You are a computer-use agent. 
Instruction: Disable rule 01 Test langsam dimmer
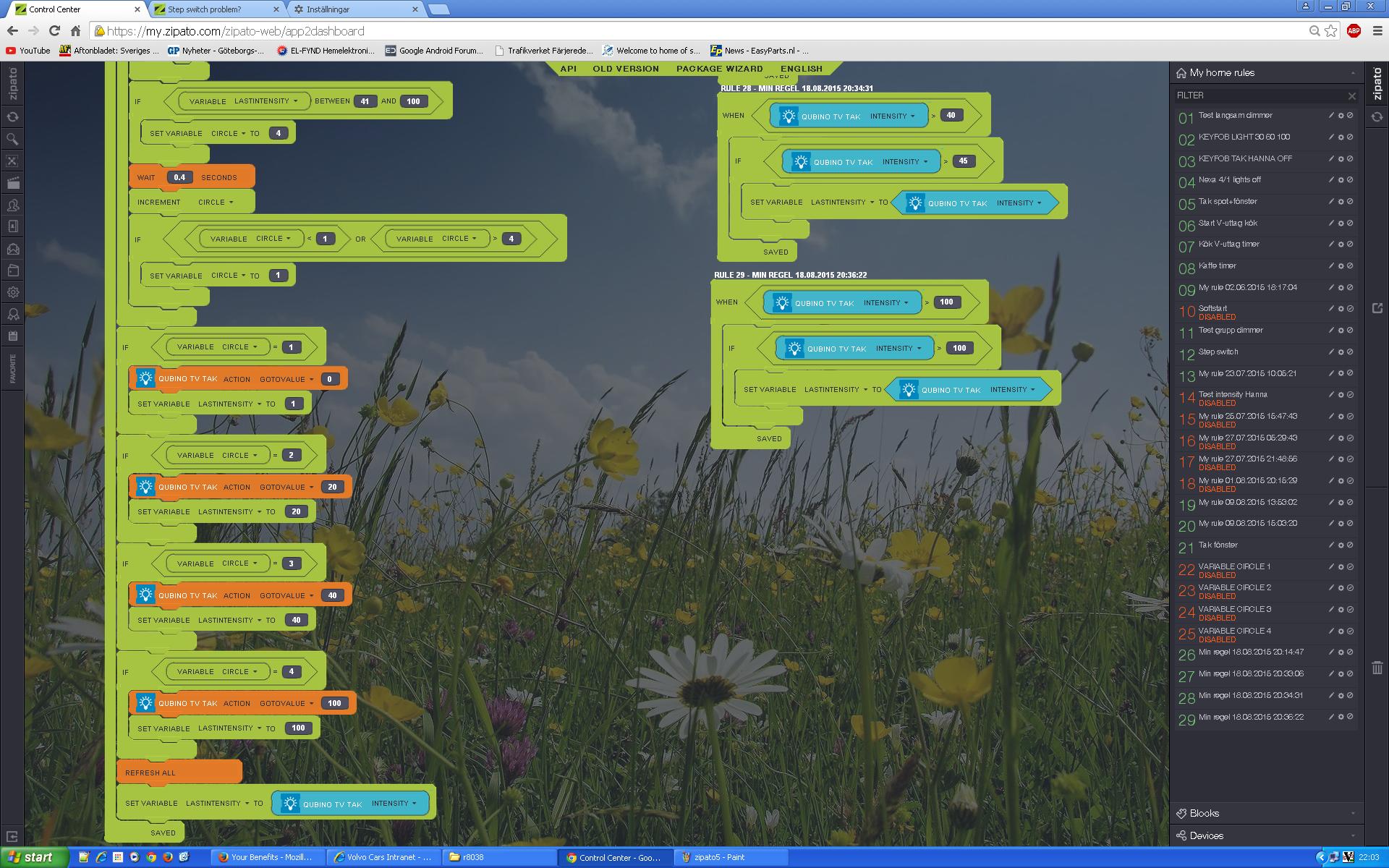point(1350,115)
